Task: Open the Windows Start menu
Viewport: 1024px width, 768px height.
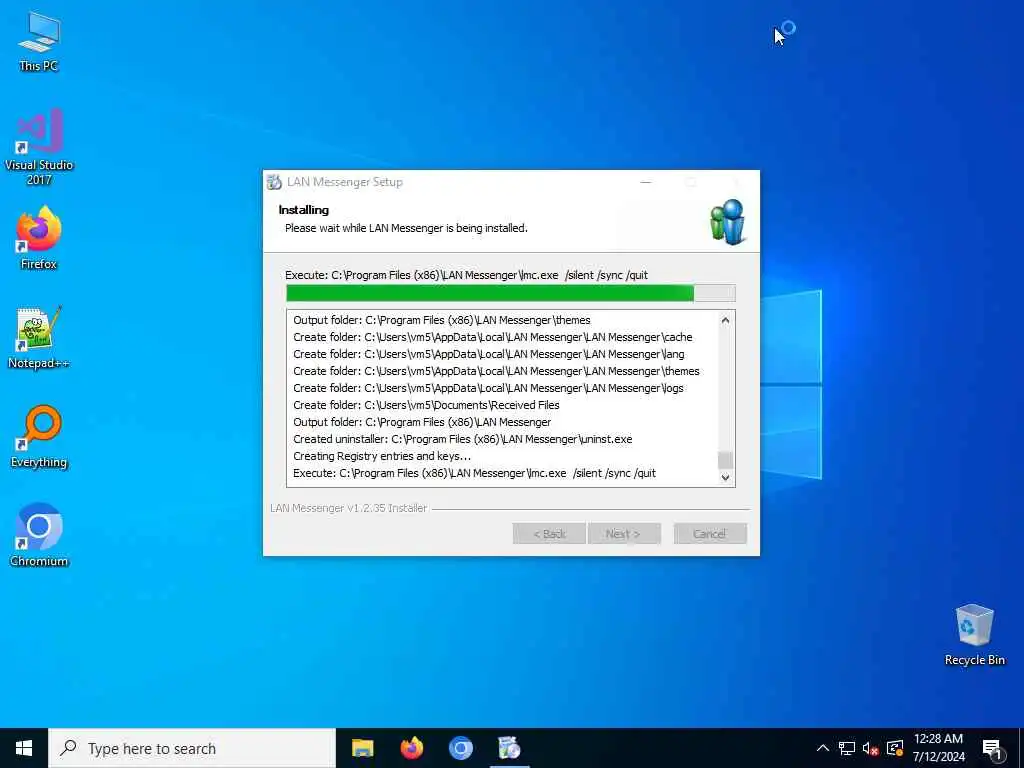Action: pyautogui.click(x=24, y=748)
